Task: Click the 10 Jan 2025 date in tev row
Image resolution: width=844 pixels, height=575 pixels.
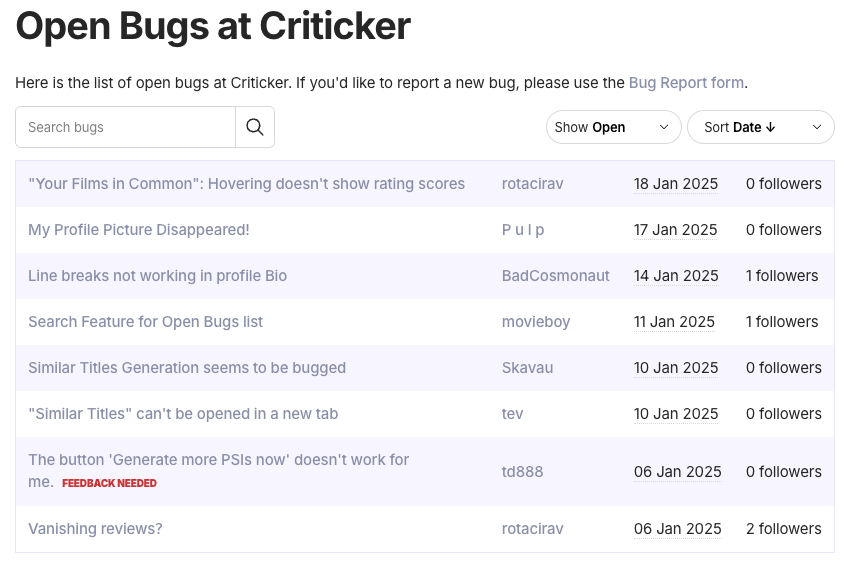Action: [676, 414]
